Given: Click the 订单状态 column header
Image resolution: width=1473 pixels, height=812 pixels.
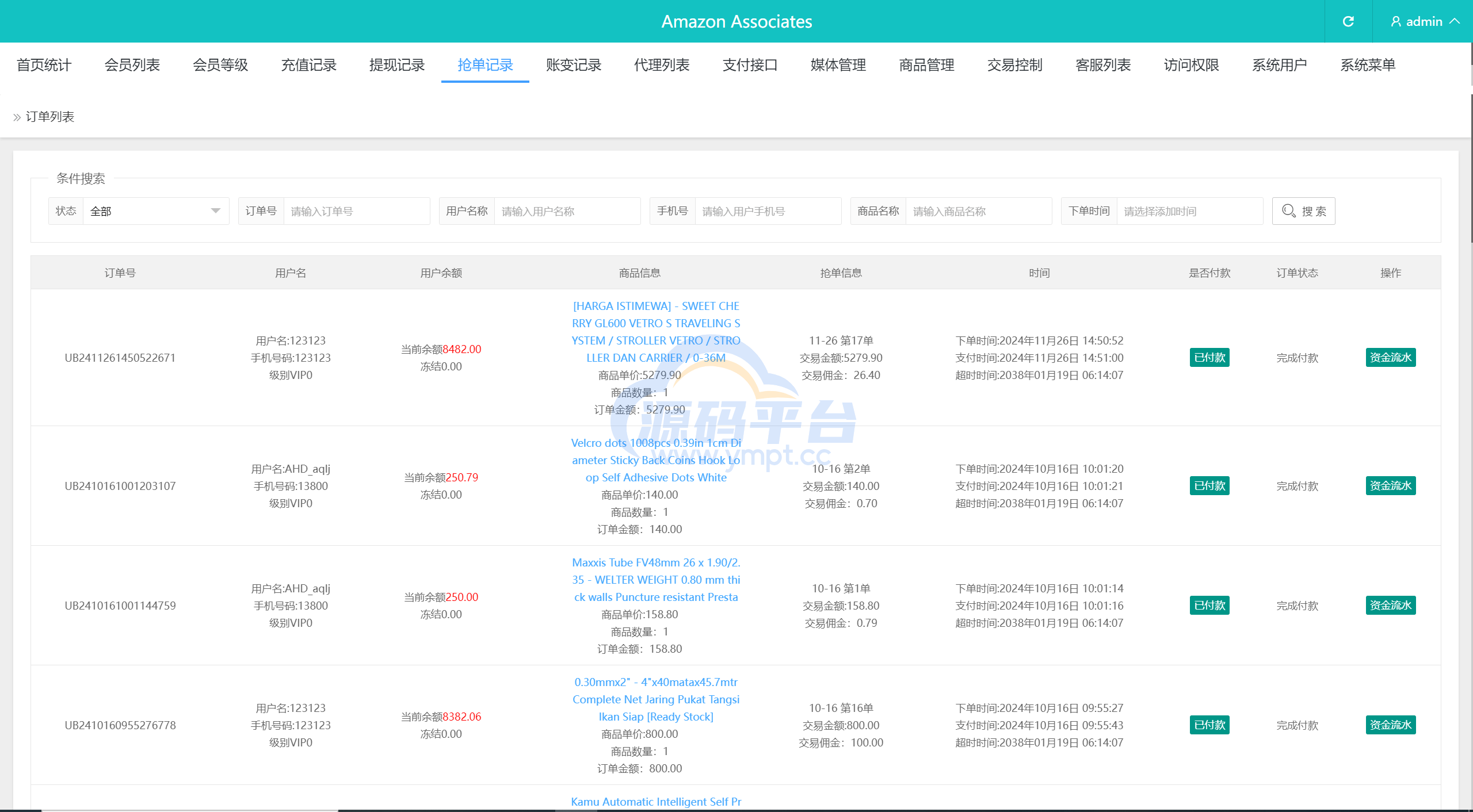Looking at the screenshot, I should [x=1298, y=273].
